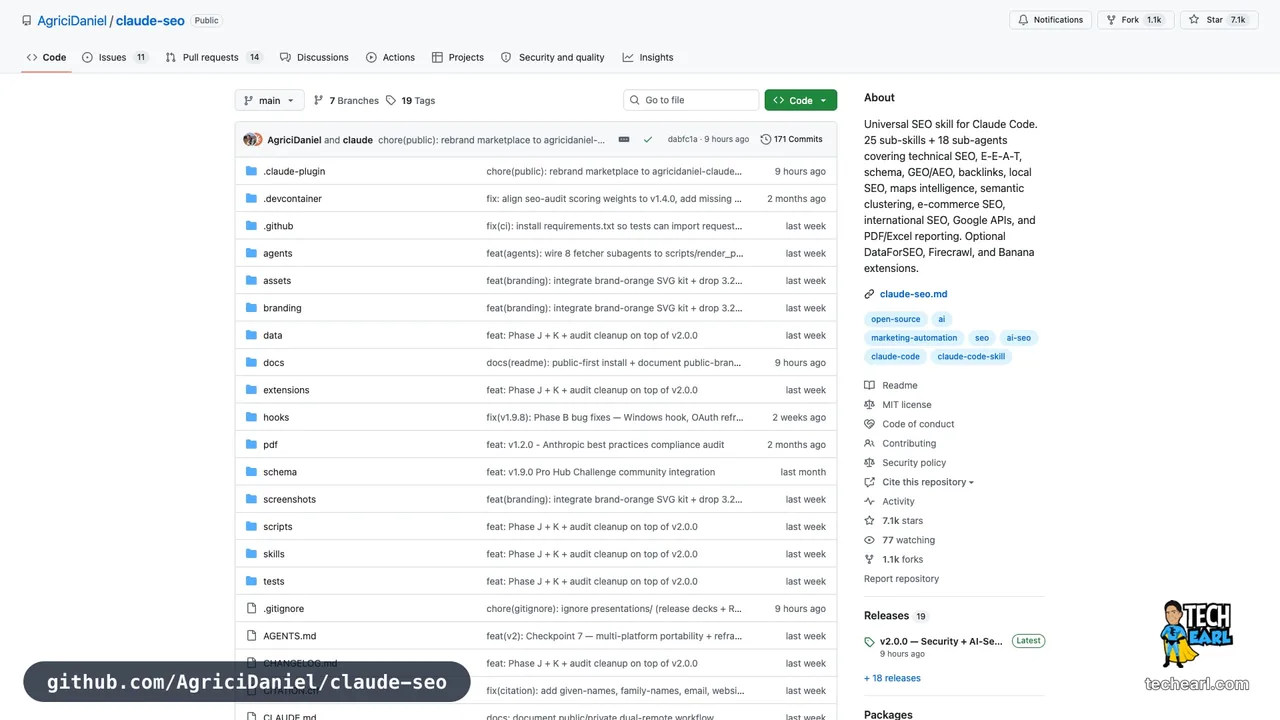Click Report repository link
Screen dimensions: 1280x720
click(901, 579)
